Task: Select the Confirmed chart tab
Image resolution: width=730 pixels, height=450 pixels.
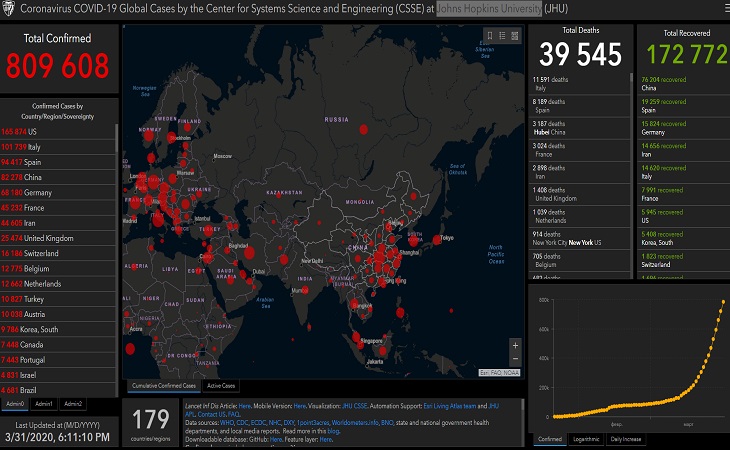Action: (549, 439)
